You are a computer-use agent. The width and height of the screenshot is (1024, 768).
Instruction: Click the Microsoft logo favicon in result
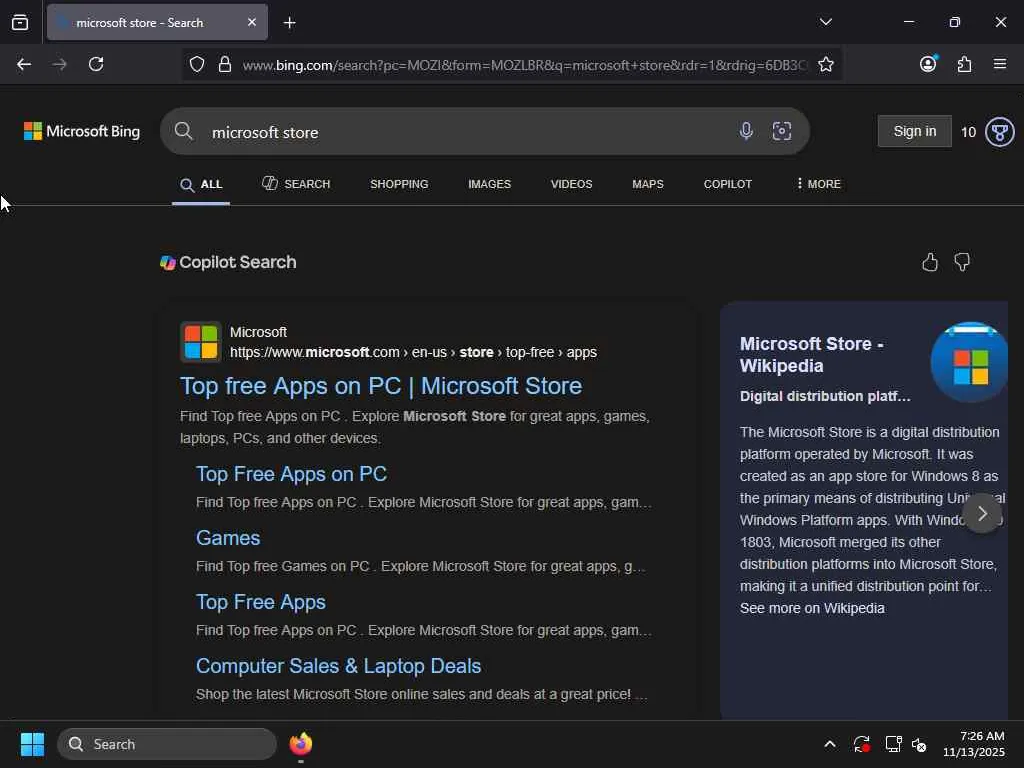click(200, 342)
